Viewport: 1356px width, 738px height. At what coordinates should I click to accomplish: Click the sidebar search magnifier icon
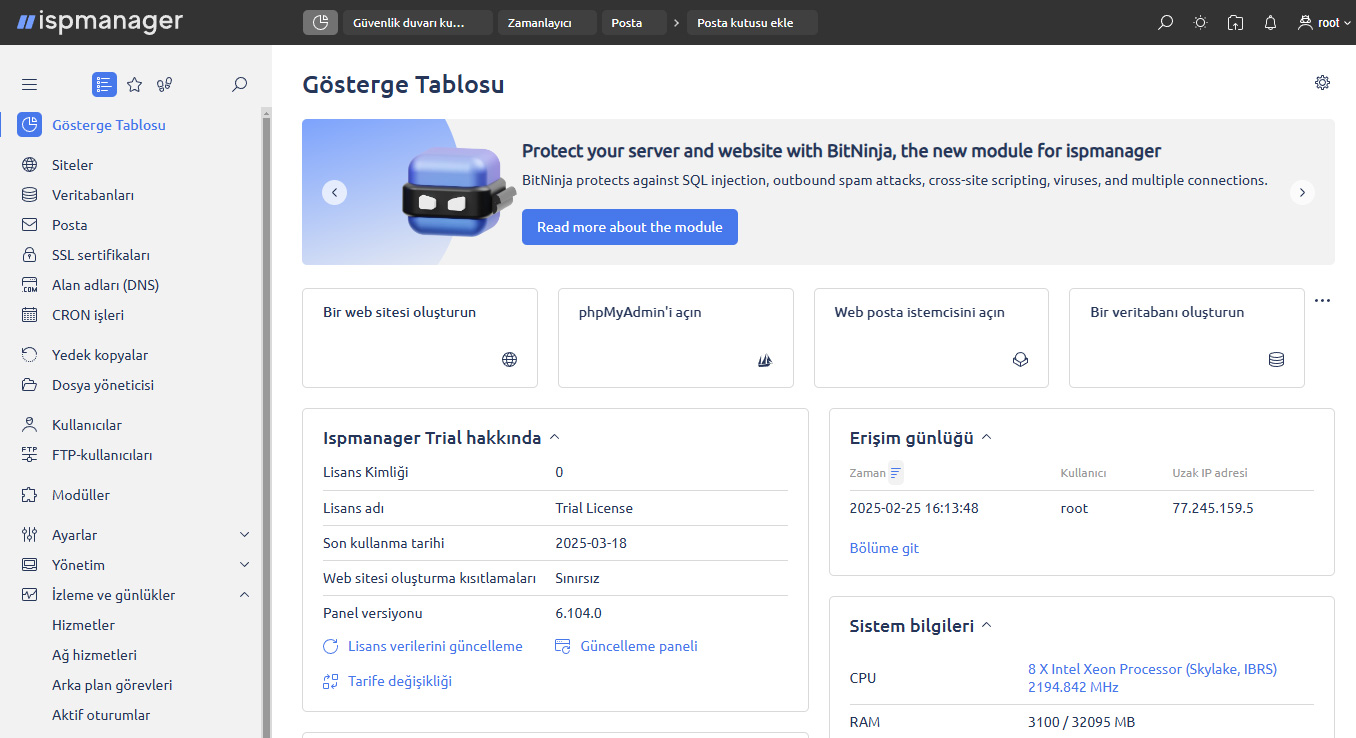[239, 85]
